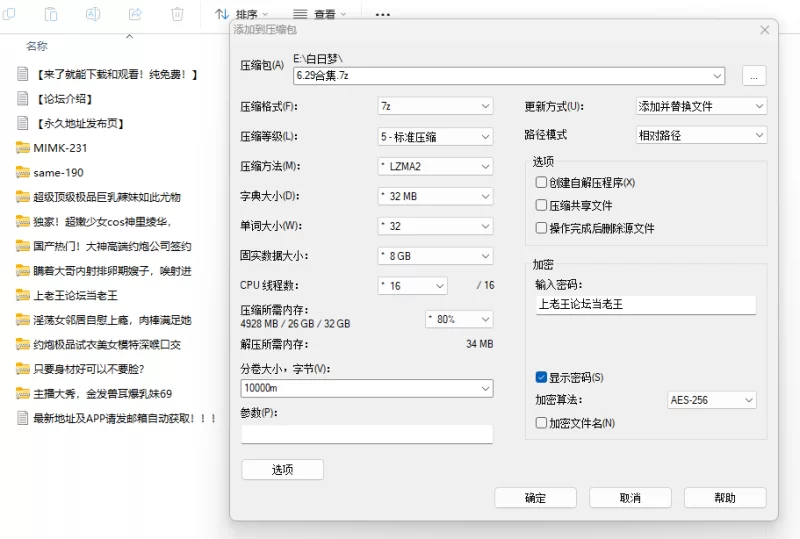The image size is (800, 539).
Task: Select the 【来了就能下载和观看!纯免费!】 file
Action: point(108,75)
